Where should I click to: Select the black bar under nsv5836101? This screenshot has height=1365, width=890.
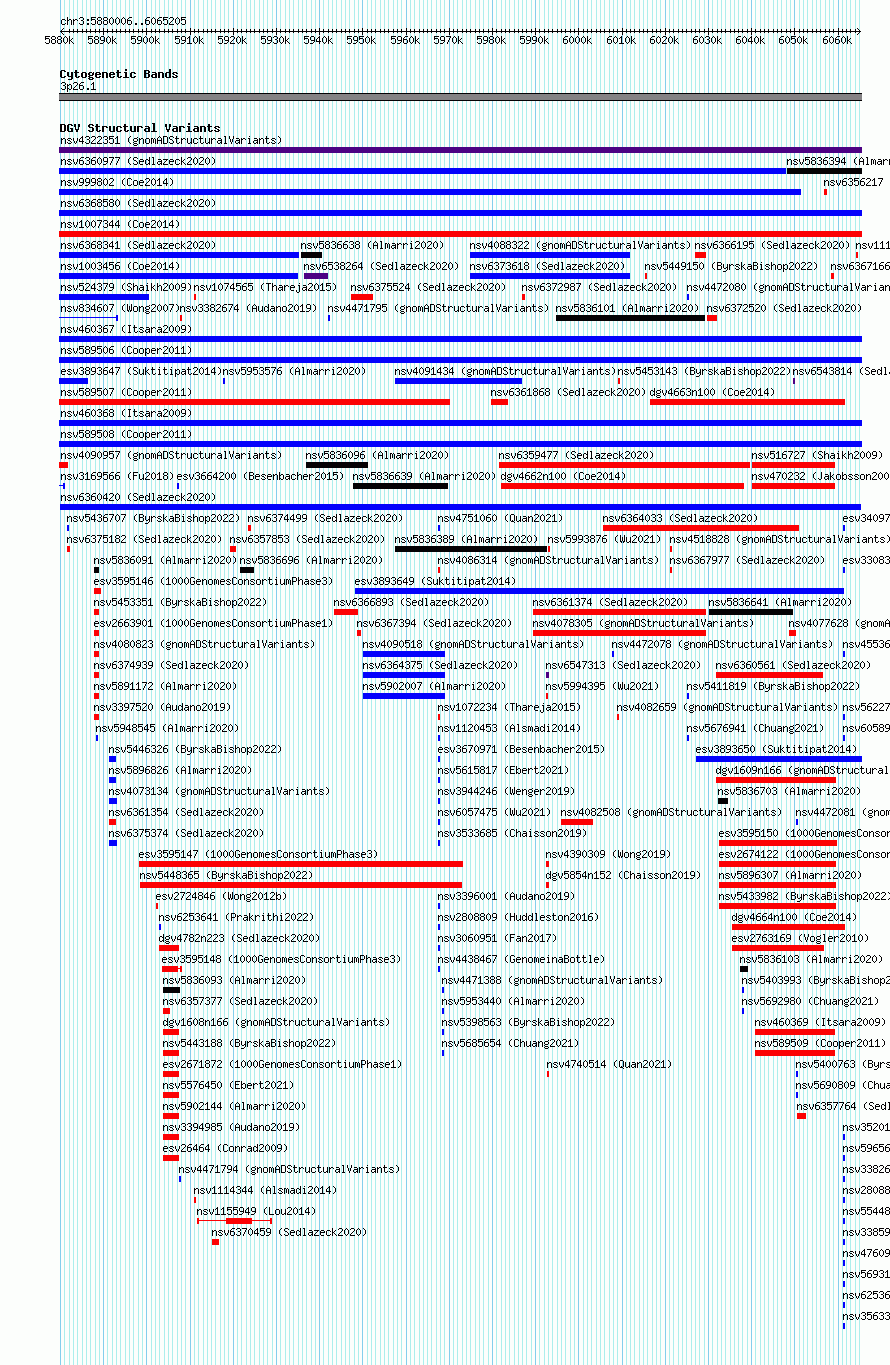(630, 318)
